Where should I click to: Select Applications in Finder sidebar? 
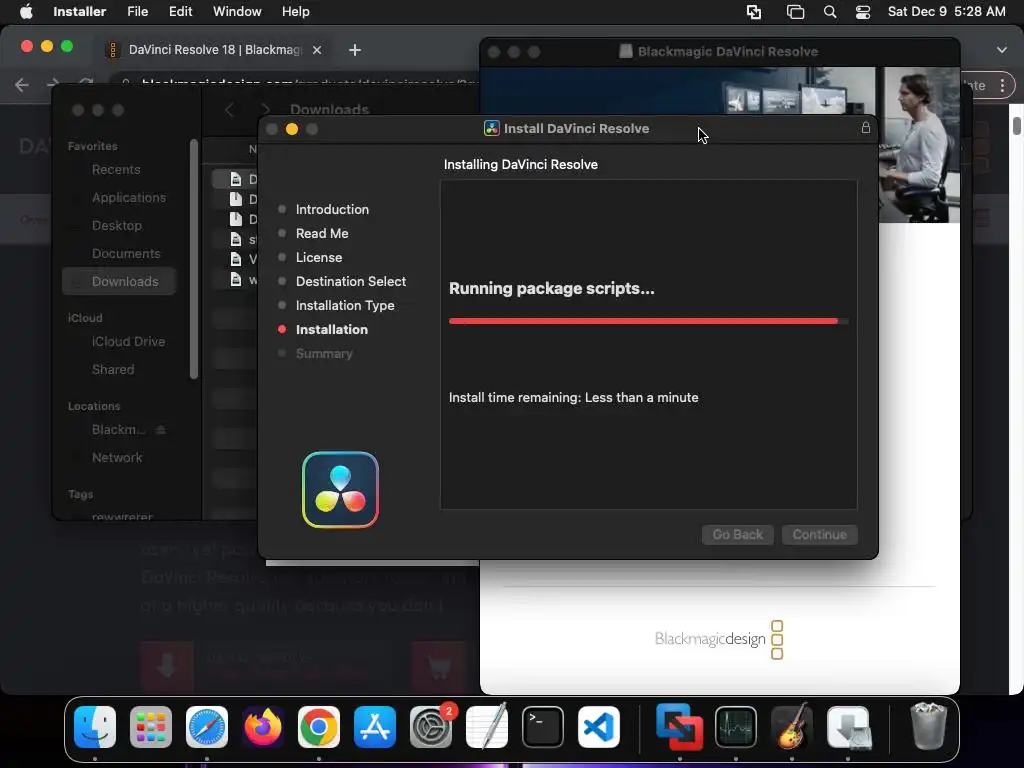(129, 197)
